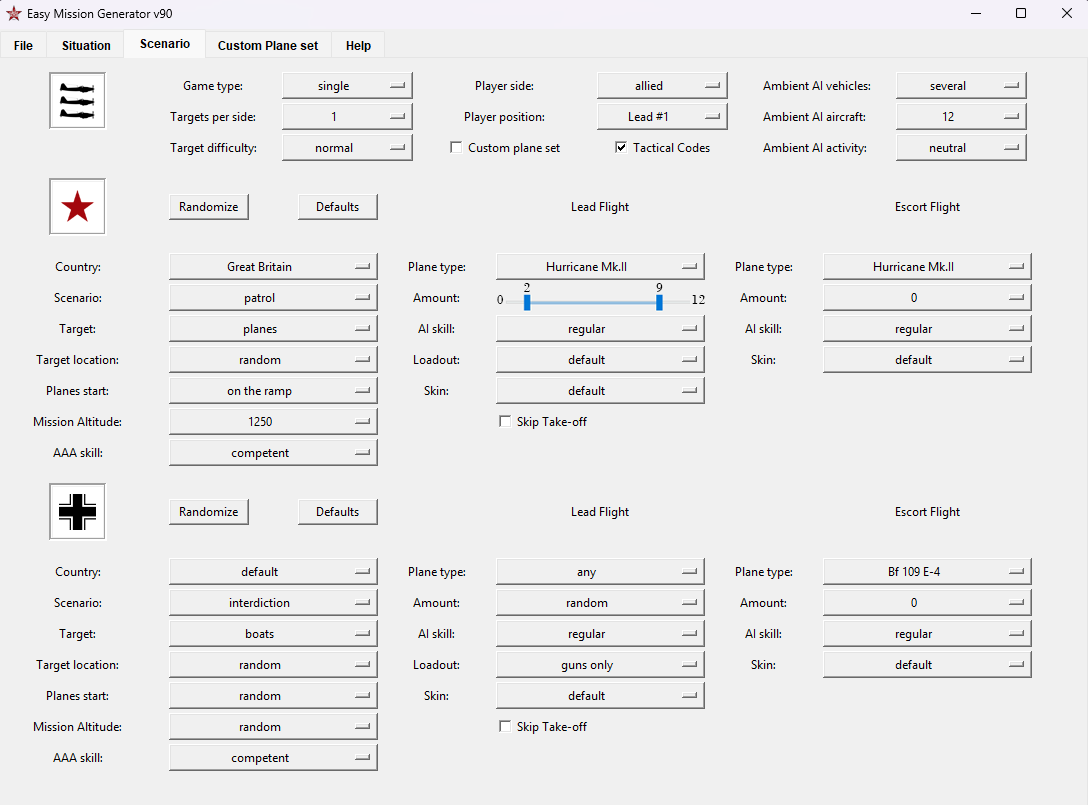Open axis Lead plane type dropdown any
The height and width of the screenshot is (805, 1088).
click(600, 572)
